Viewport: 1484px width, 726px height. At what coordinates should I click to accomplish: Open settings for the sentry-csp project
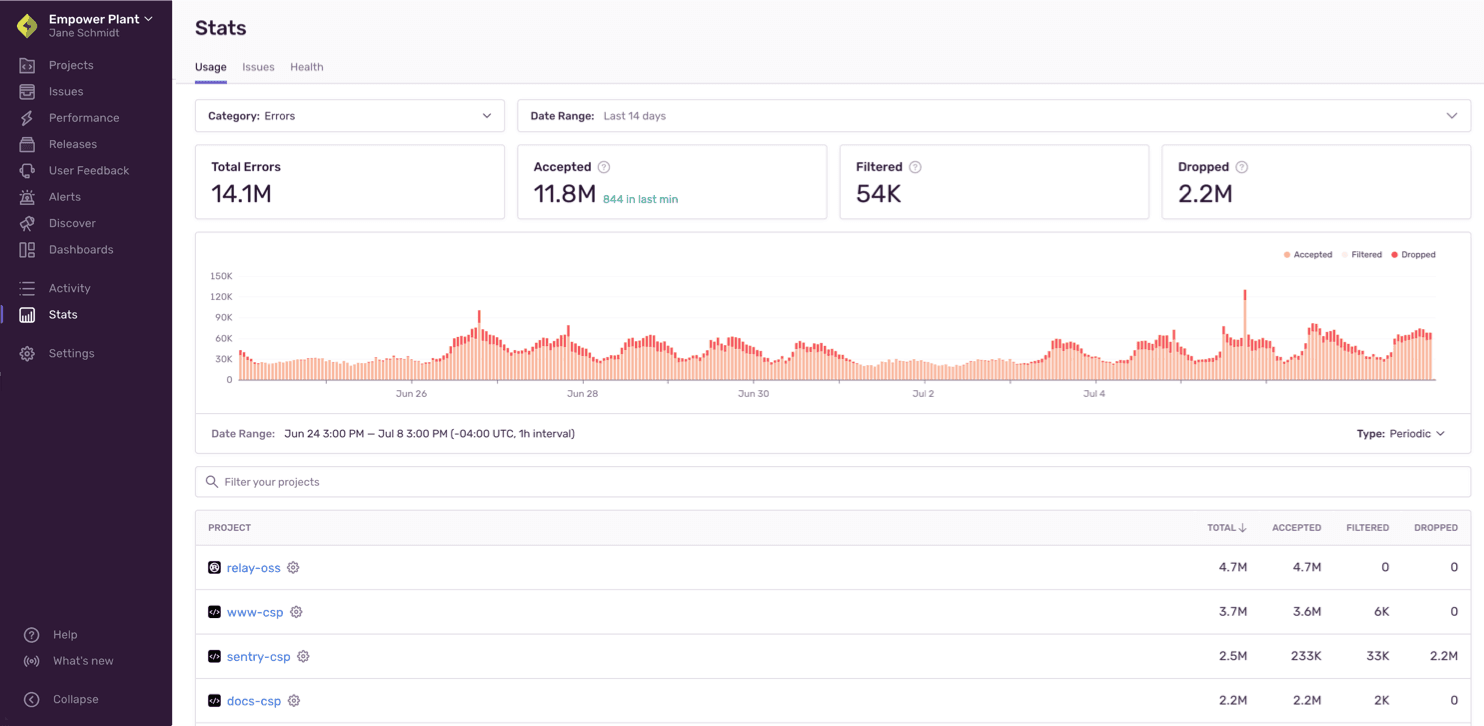303,656
